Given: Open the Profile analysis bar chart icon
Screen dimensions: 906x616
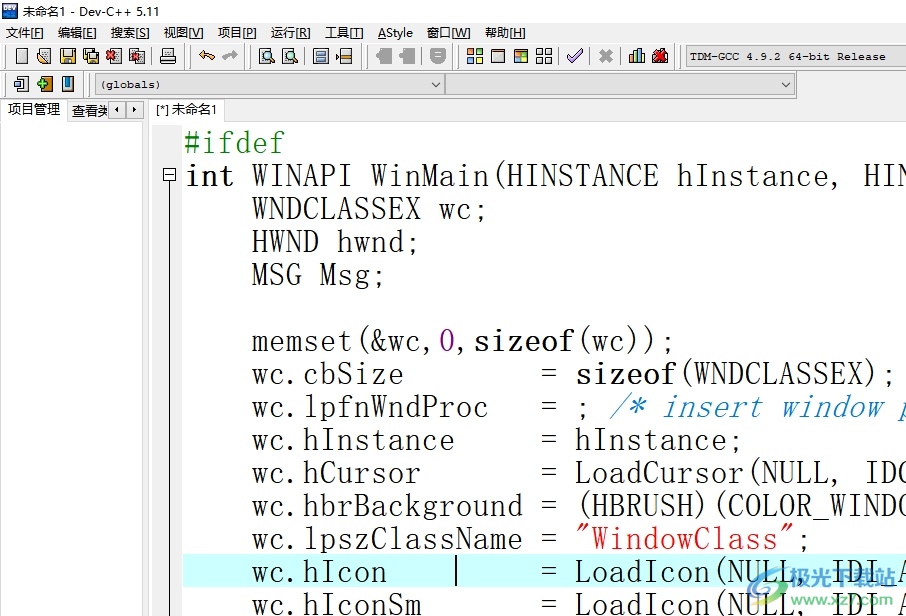Looking at the screenshot, I should 637,56.
